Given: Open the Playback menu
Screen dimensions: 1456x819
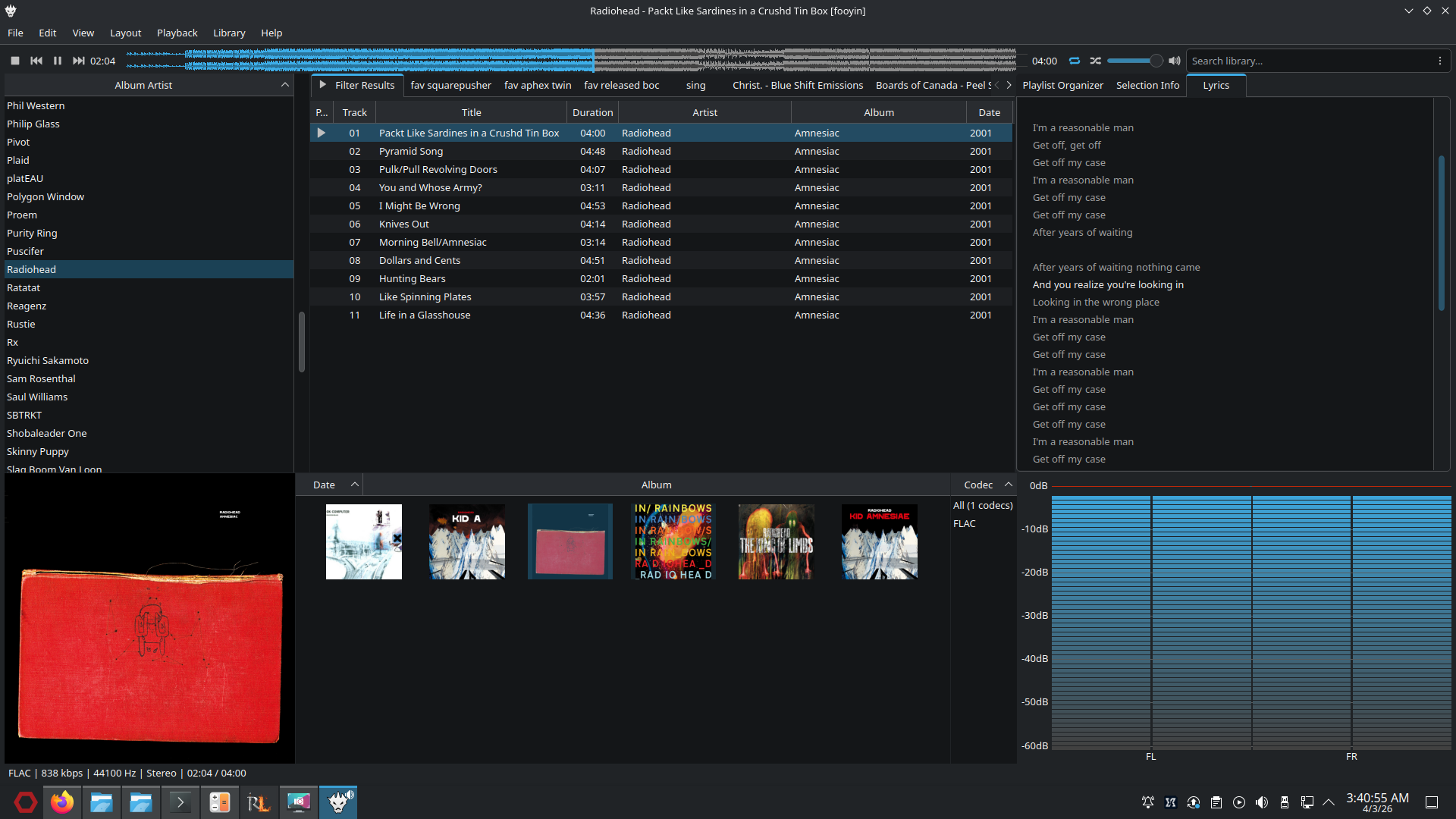Looking at the screenshot, I should click(x=177, y=33).
